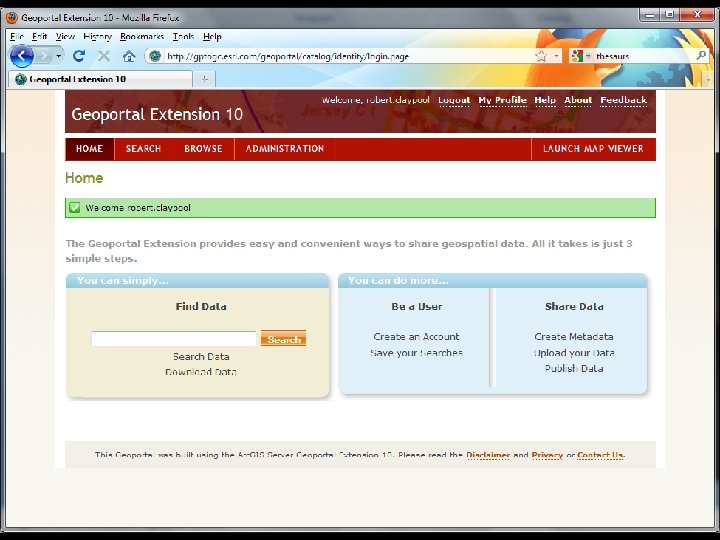Open the History menu
720x540 pixels.
point(97,36)
